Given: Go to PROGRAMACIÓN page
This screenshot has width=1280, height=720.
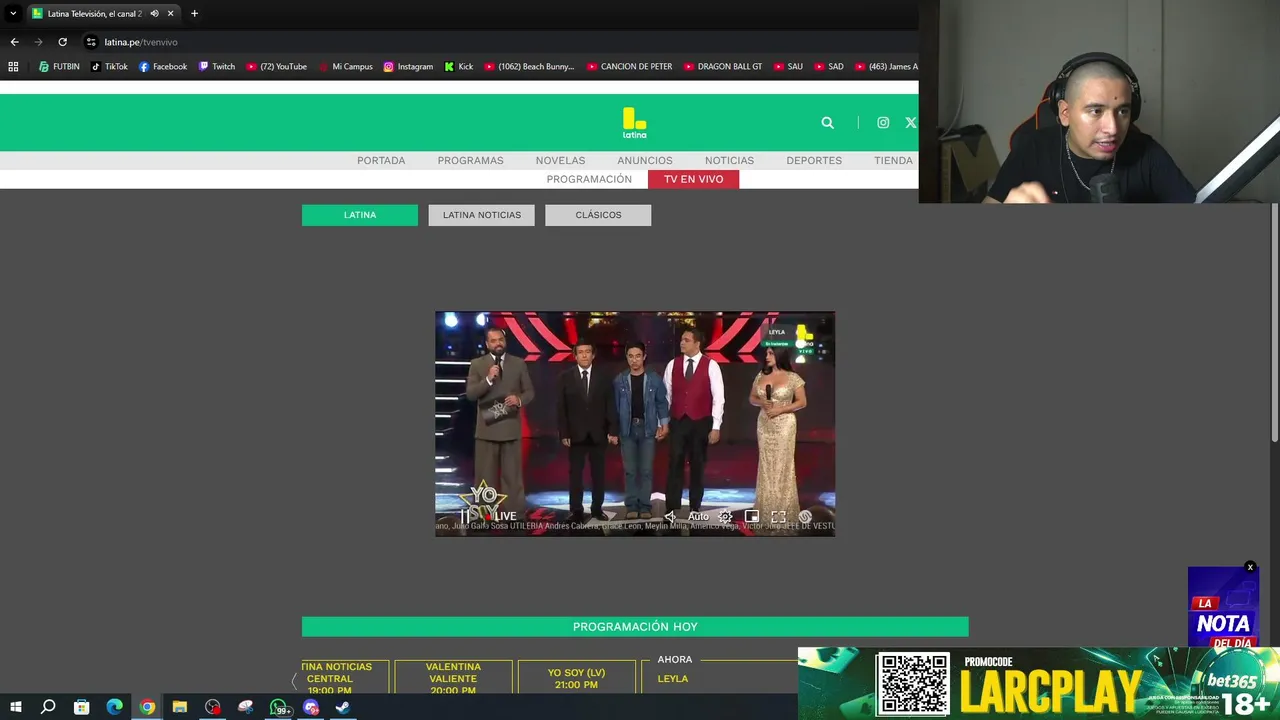Looking at the screenshot, I should tap(589, 179).
